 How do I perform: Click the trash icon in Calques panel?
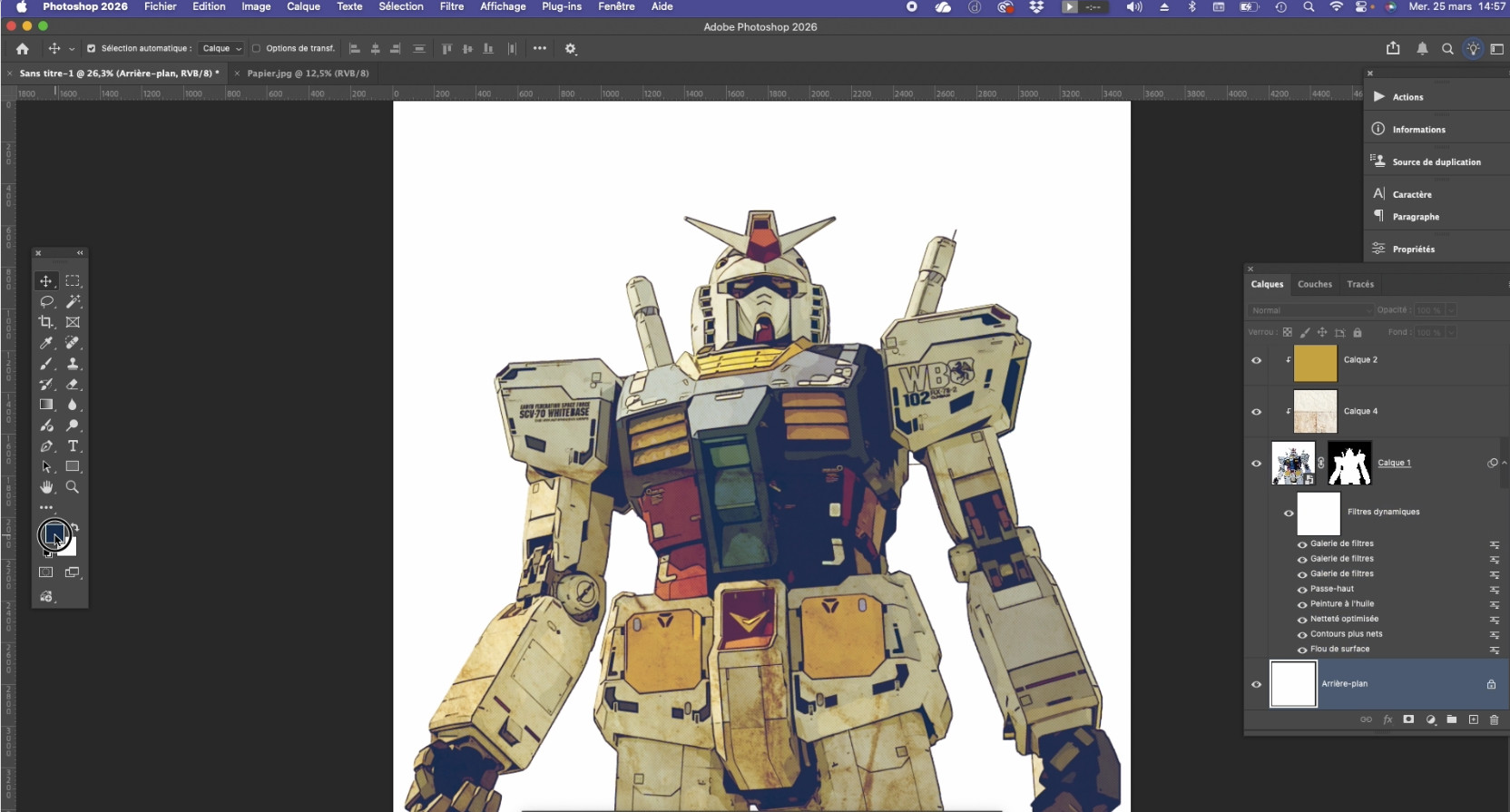[x=1494, y=719]
